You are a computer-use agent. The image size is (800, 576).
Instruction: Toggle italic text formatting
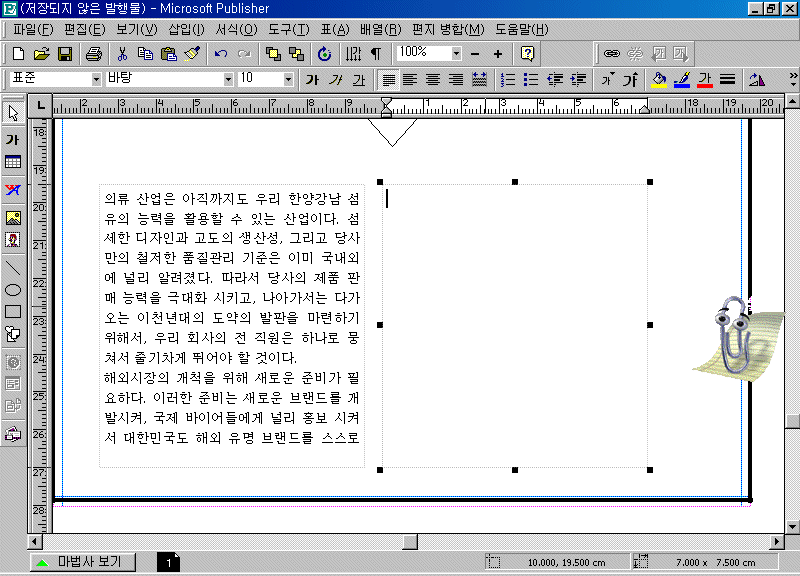(x=336, y=79)
